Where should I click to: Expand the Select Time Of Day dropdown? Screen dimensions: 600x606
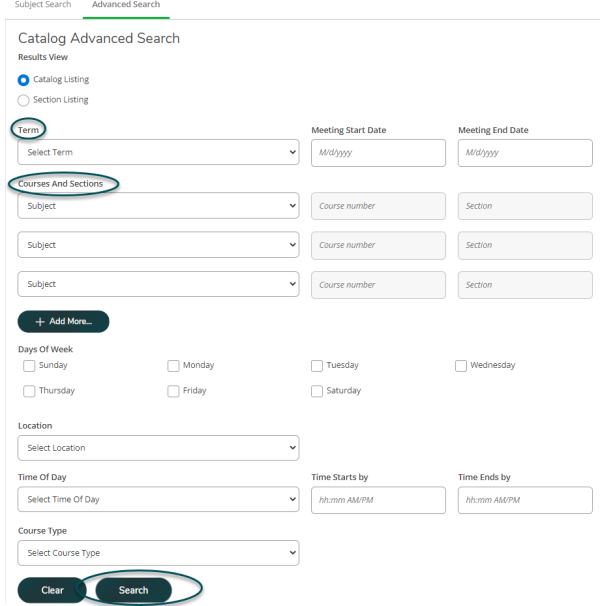click(158, 500)
